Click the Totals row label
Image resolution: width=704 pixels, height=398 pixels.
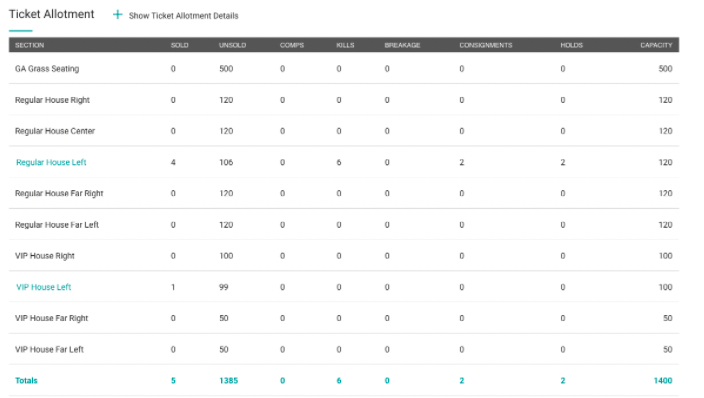[26, 380]
